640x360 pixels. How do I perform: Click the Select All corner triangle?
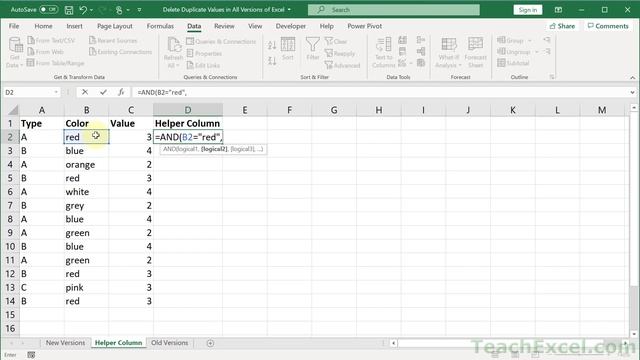point(13,110)
